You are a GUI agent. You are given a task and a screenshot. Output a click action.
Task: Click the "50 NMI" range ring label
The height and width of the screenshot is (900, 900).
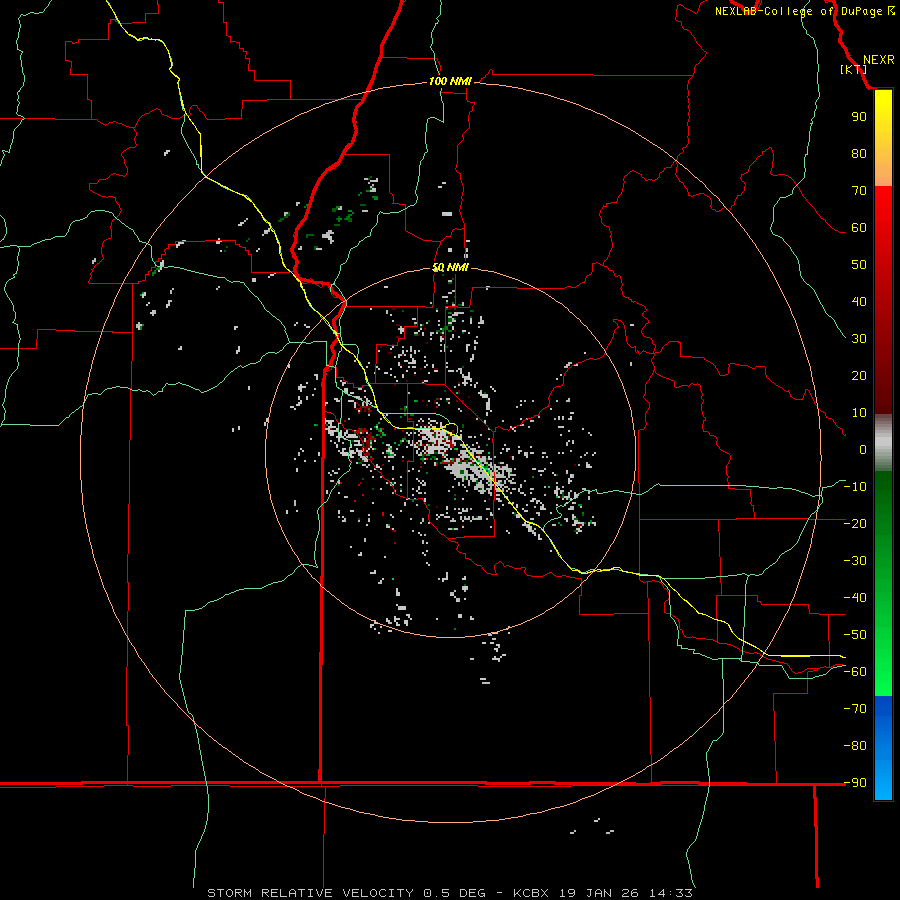(x=450, y=267)
